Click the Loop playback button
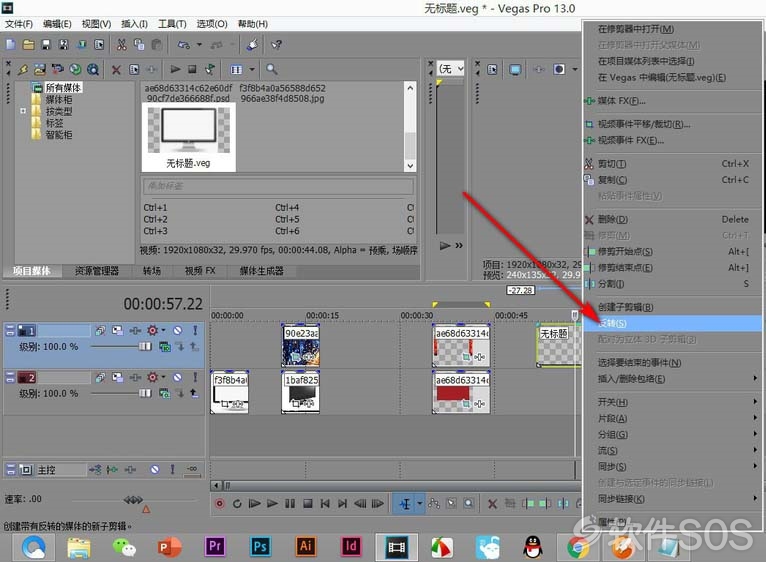Image resolution: width=766 pixels, height=562 pixels. coord(237,503)
